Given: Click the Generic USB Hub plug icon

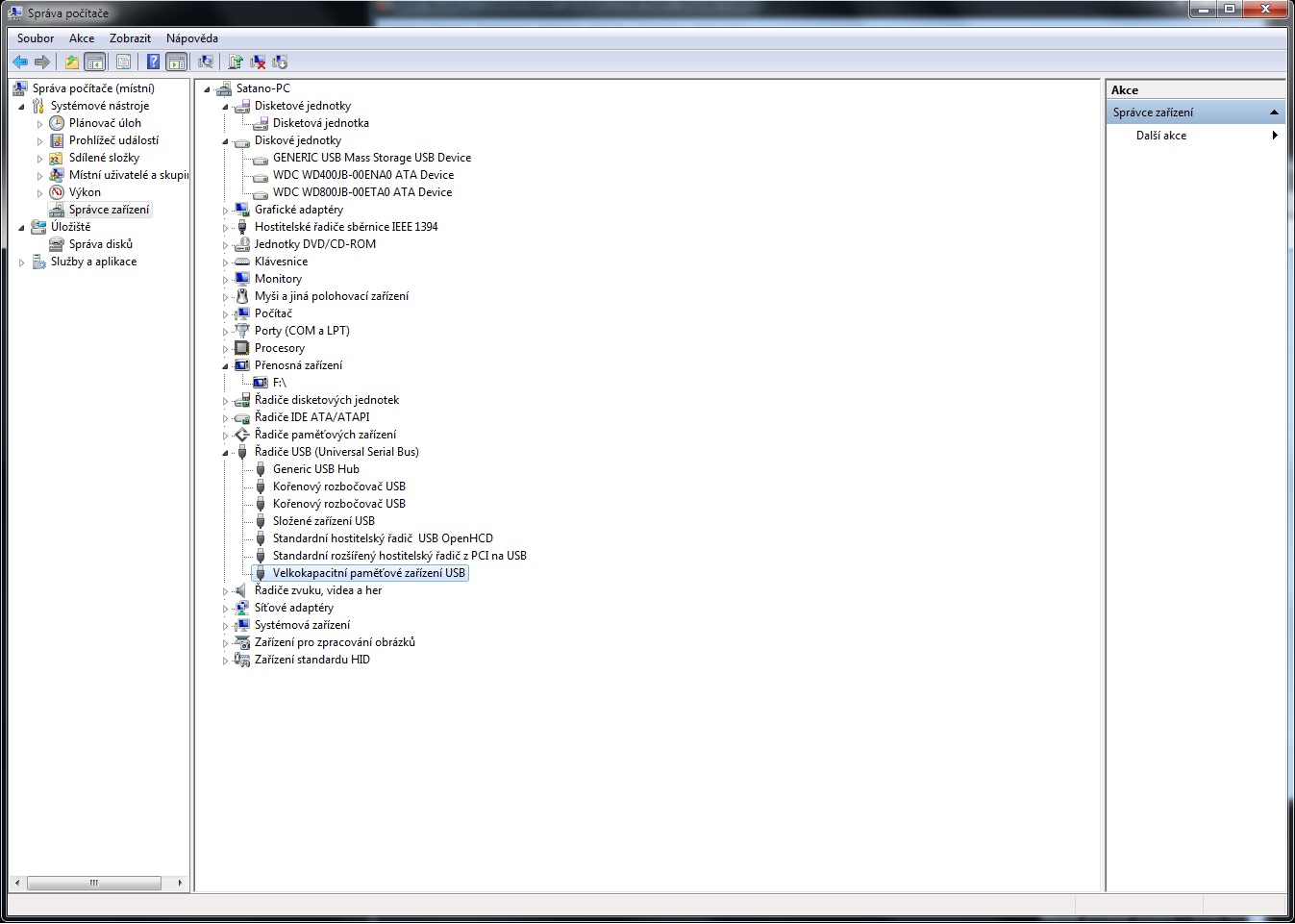Looking at the screenshot, I should [261, 469].
